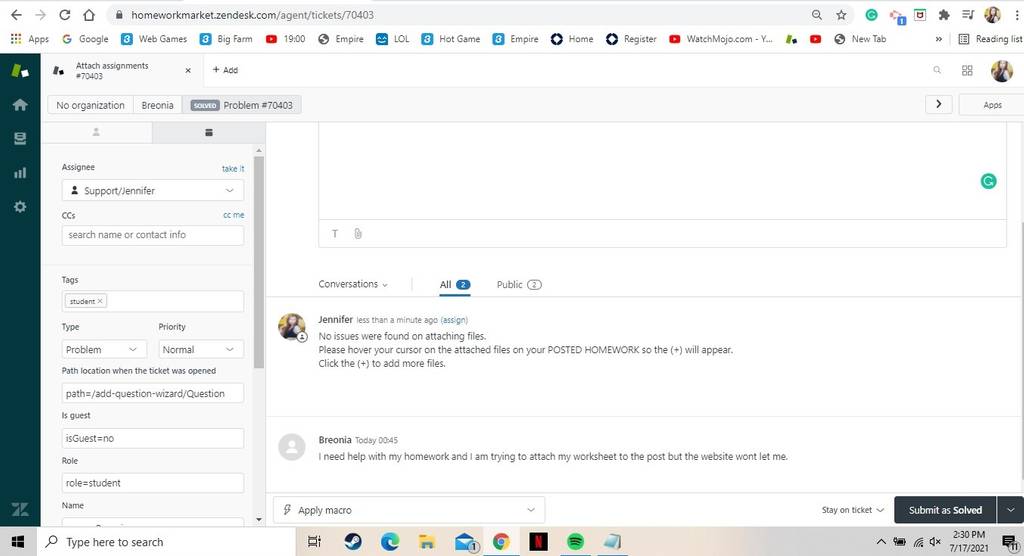This screenshot has height=556, width=1024.
Task: Open the Stay on ticket dropdown
Action: (852, 510)
